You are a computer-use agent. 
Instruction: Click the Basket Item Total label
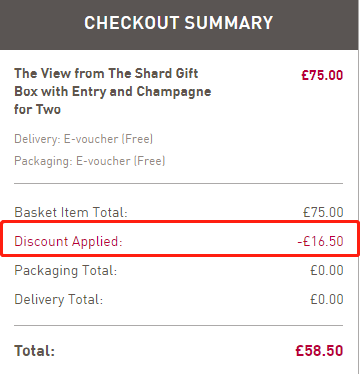click(x=71, y=212)
